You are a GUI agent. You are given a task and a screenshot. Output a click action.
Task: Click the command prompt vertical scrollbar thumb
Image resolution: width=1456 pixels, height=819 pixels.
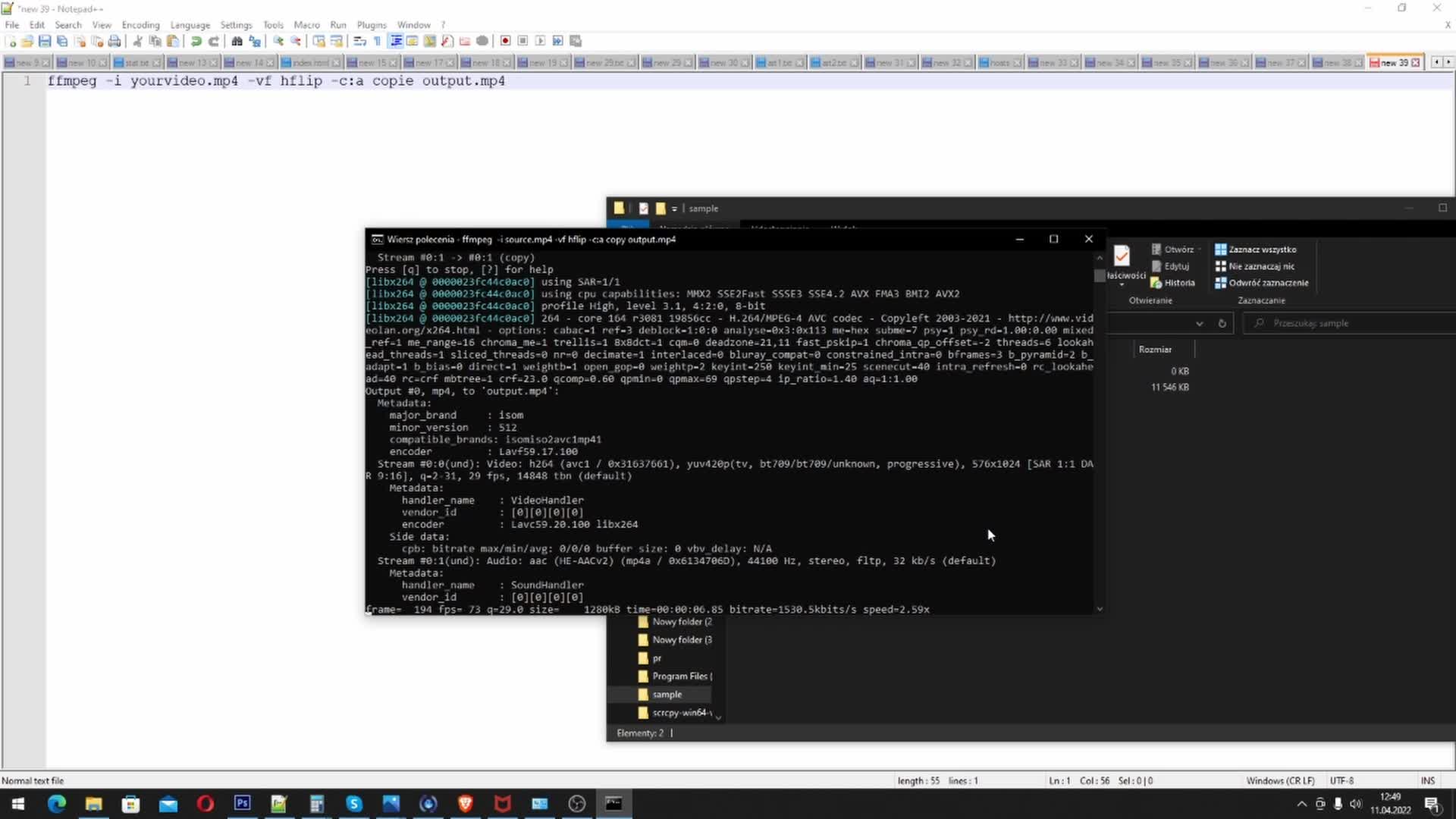coord(1100,276)
